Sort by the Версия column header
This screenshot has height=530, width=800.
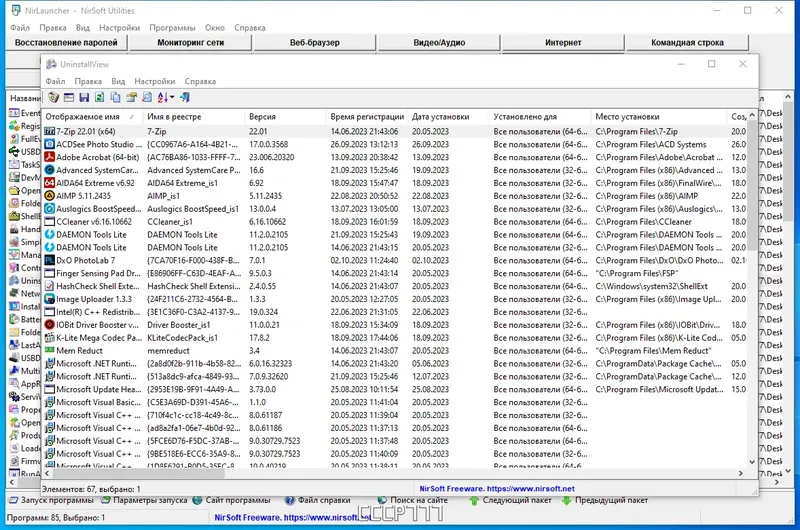(x=285, y=117)
